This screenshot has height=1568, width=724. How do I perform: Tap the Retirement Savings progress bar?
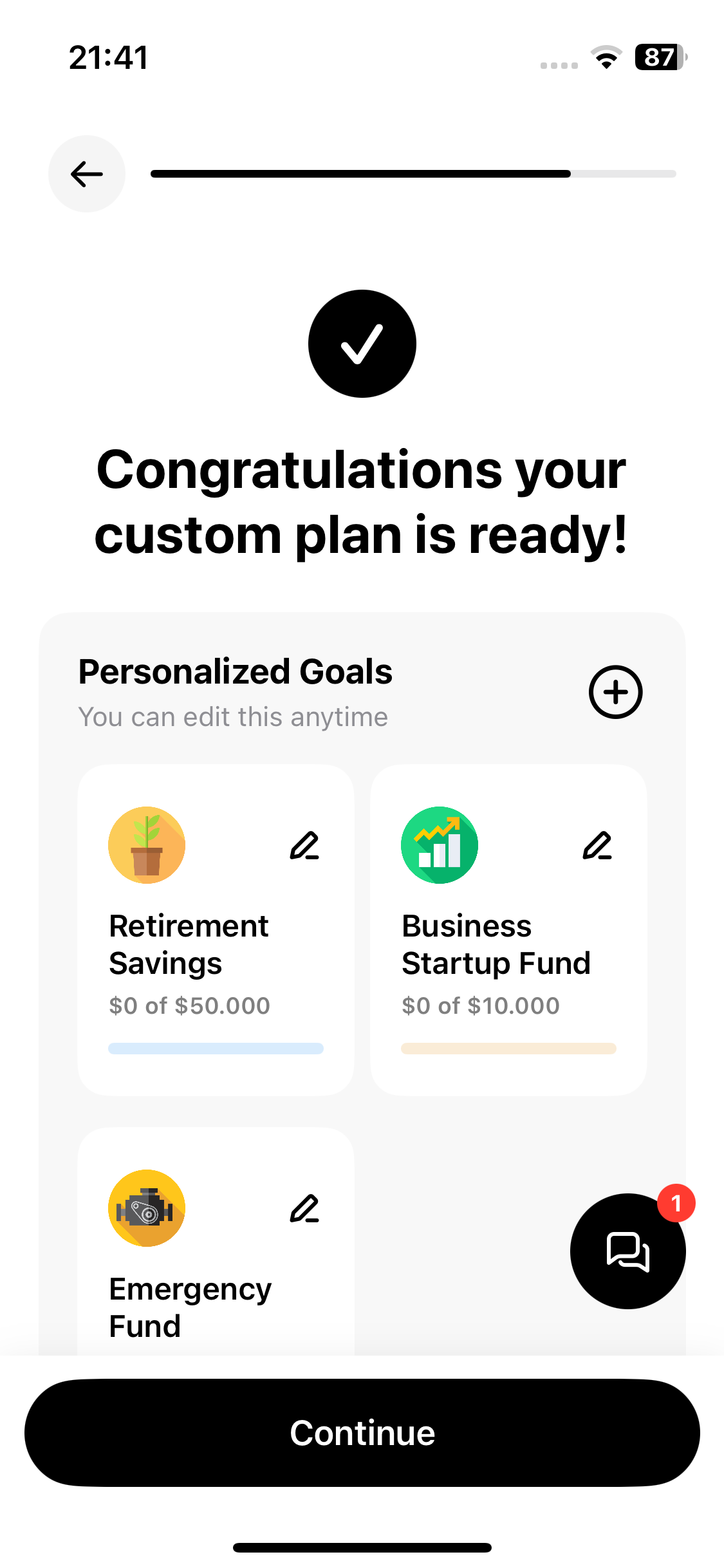point(216,1048)
